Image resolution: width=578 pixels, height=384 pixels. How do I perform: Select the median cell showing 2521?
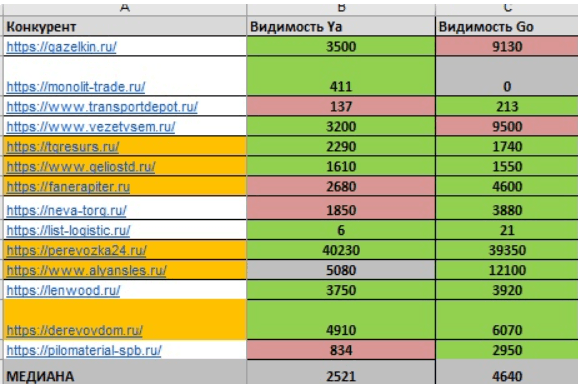click(x=341, y=372)
